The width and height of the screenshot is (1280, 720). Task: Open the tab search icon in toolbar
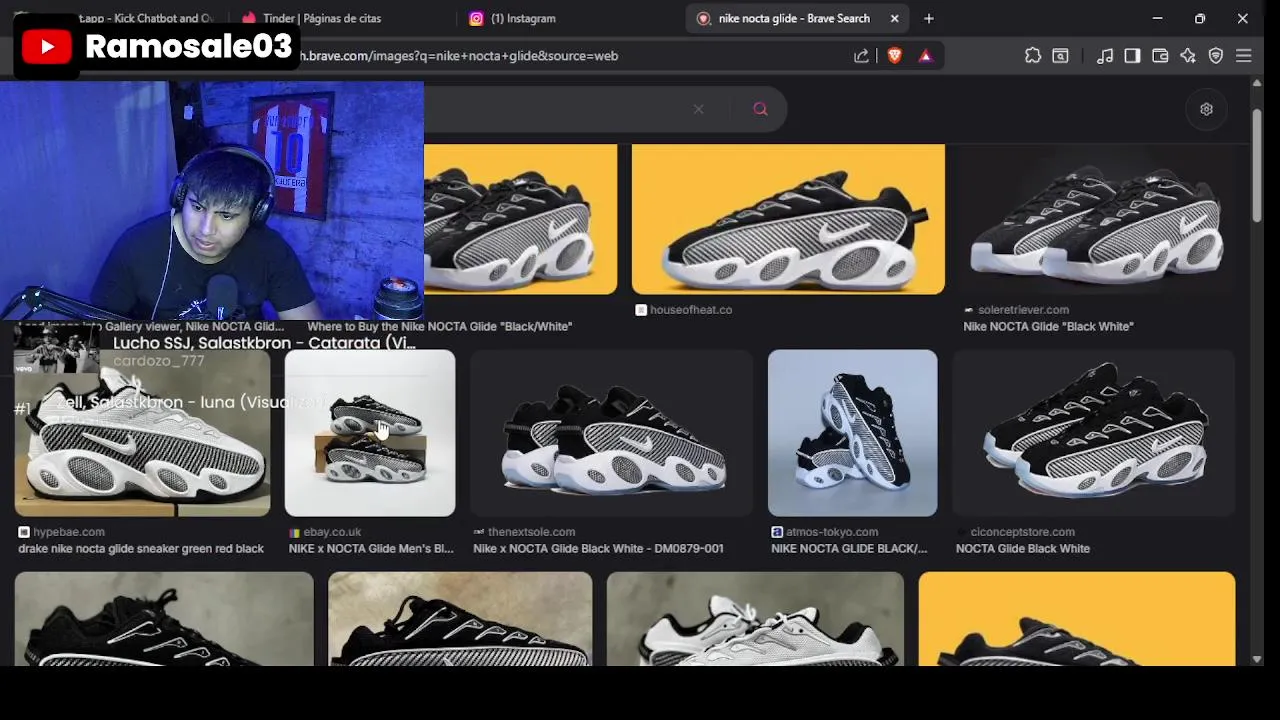click(1060, 56)
